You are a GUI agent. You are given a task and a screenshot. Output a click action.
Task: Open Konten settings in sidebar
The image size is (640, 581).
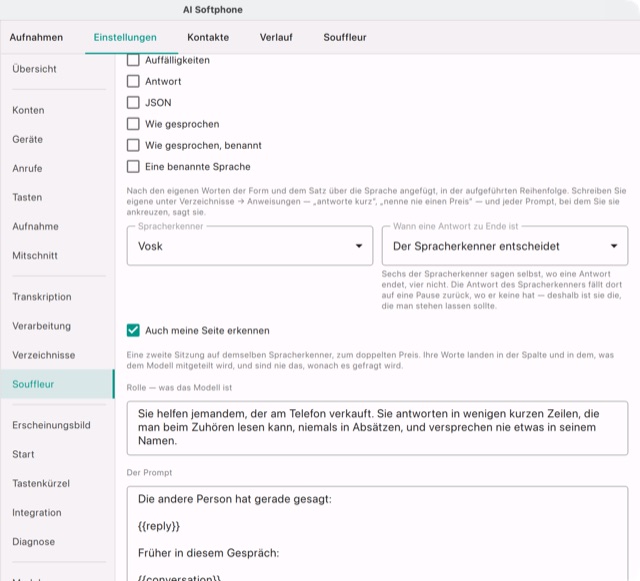coord(57,110)
